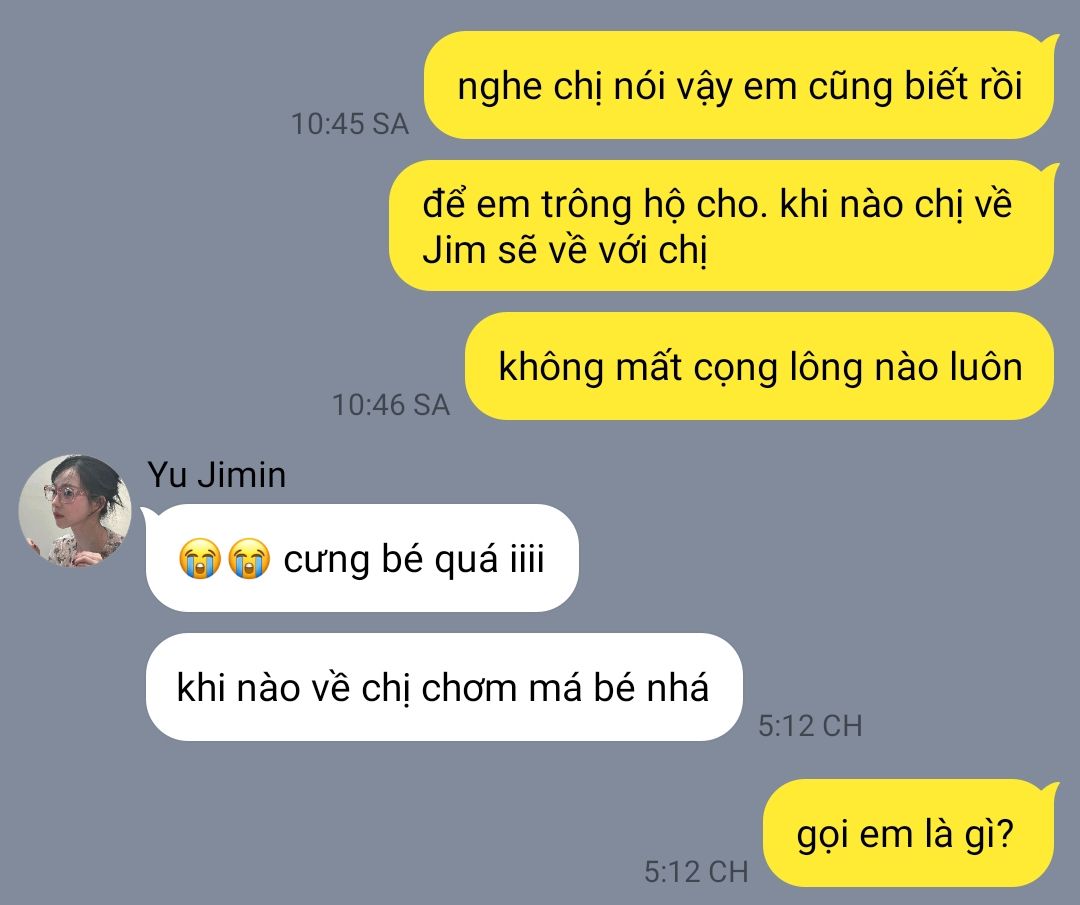The image size is (1080, 905).
Task: Tap the sender name Yu Jimin
Action: (217, 475)
